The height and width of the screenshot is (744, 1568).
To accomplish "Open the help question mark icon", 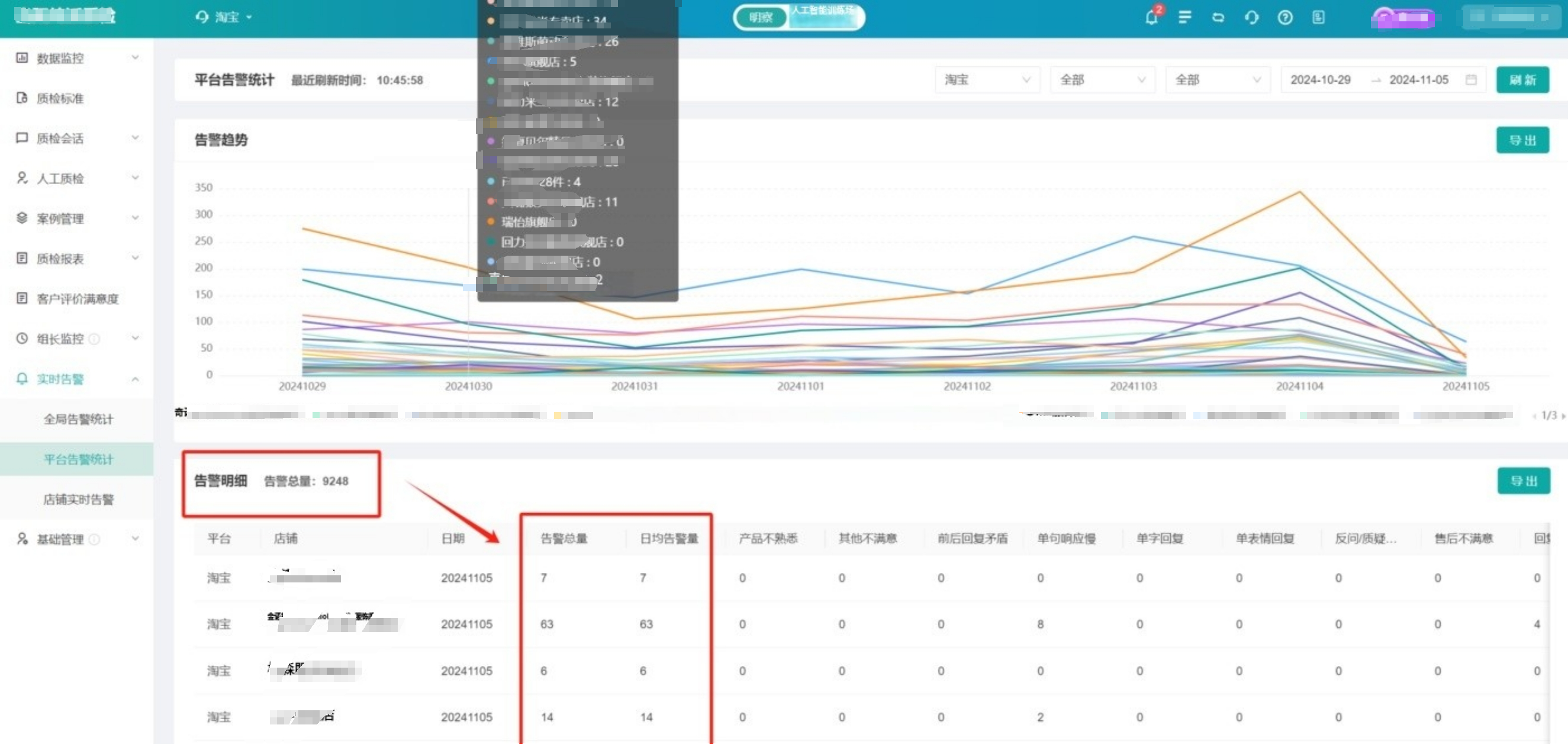I will [1285, 17].
